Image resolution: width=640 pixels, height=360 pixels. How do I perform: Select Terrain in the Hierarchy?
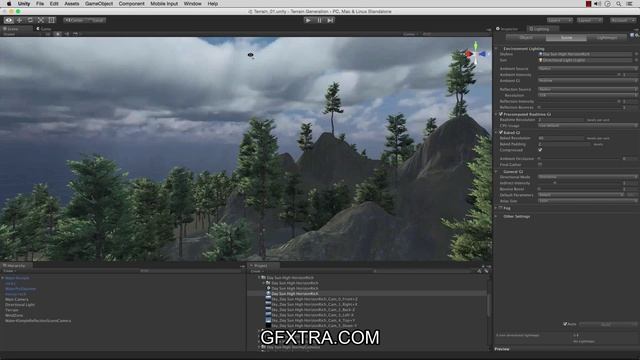point(12,310)
